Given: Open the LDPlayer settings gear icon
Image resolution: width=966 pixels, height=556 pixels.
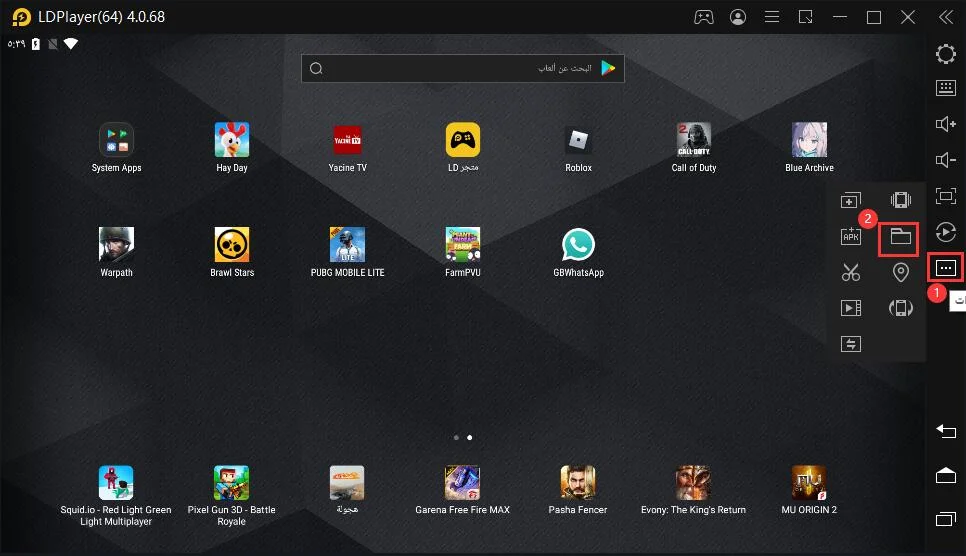Looking at the screenshot, I should tap(946, 54).
